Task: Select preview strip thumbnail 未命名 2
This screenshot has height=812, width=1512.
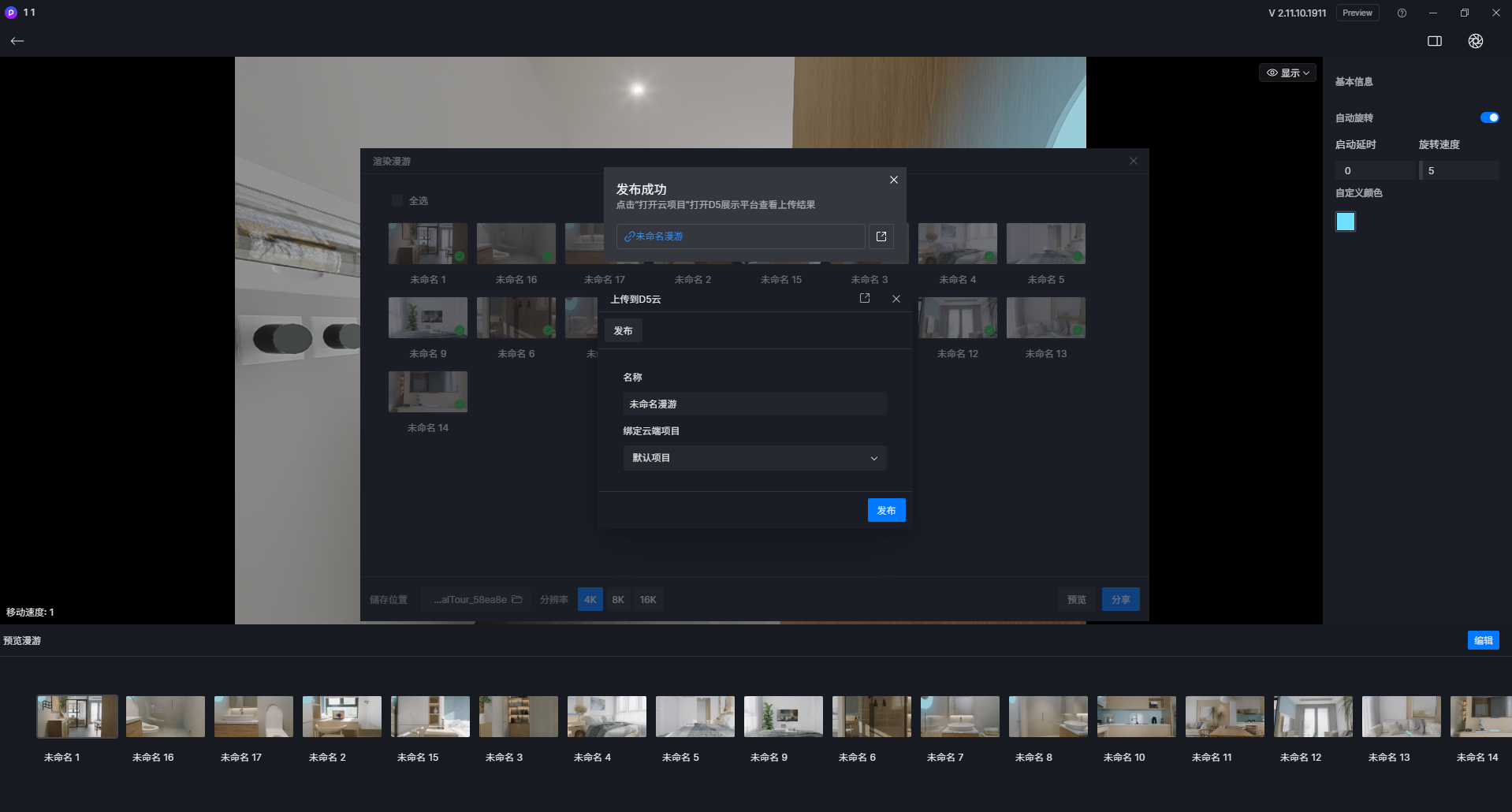Action: coord(342,717)
